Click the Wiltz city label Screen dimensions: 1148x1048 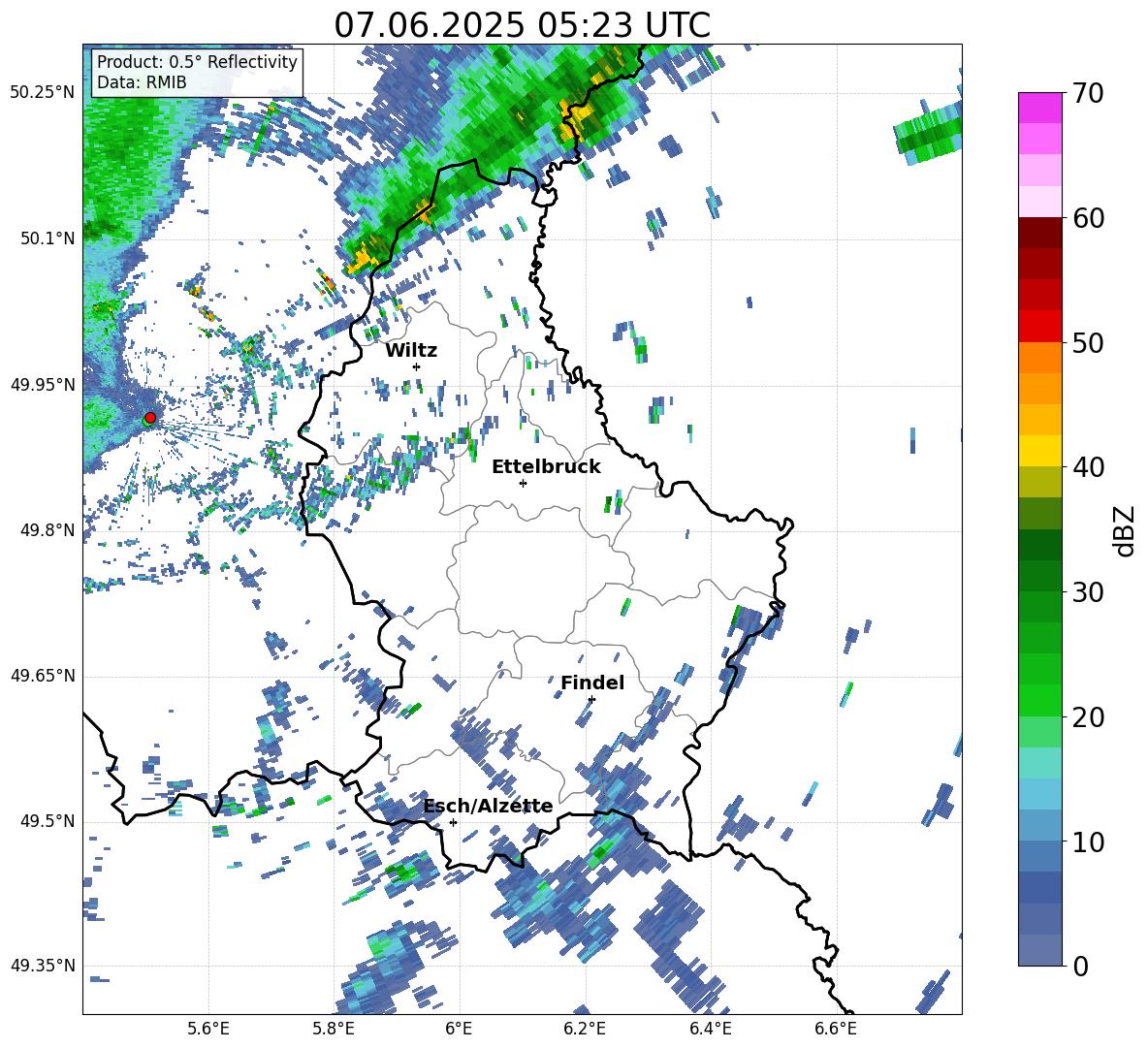click(x=411, y=351)
